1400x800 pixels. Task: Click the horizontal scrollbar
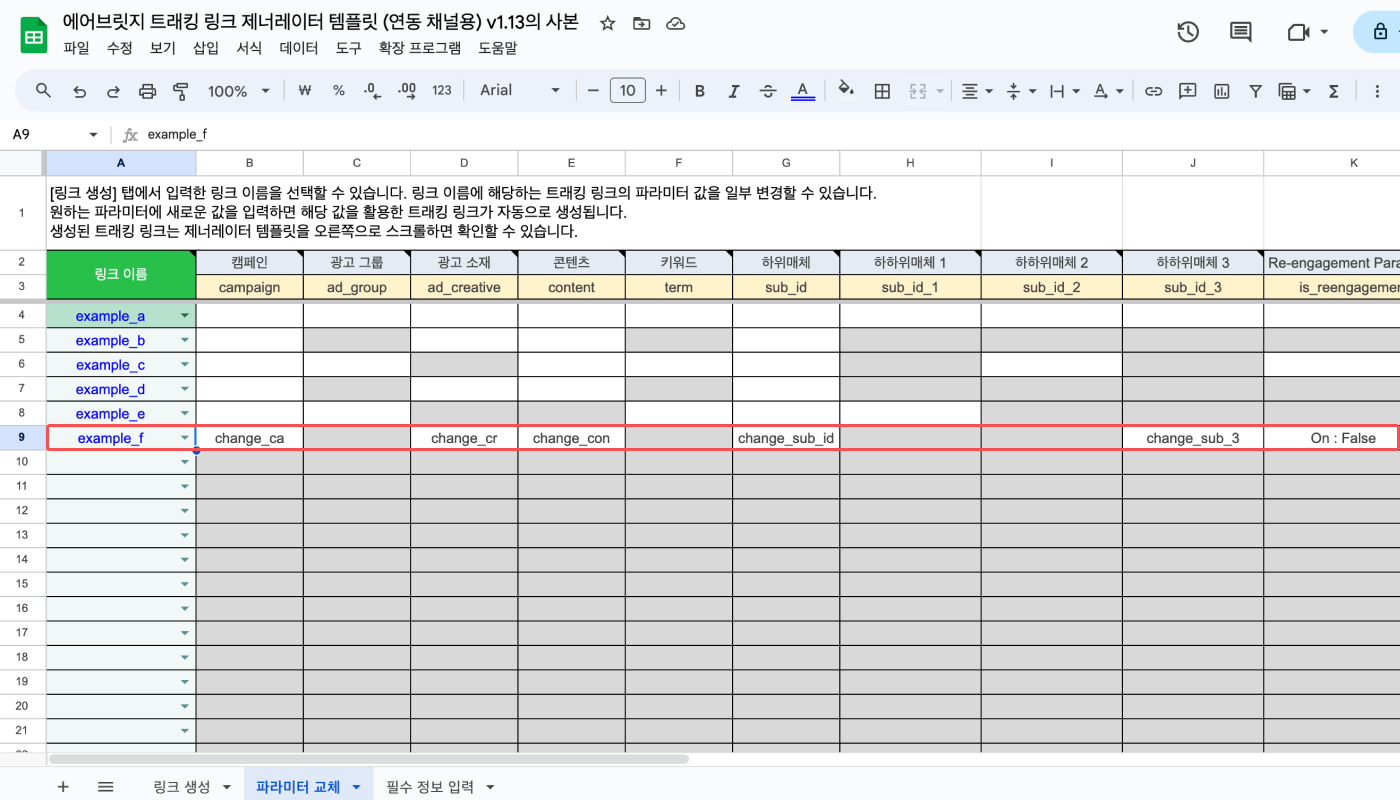coord(369,759)
